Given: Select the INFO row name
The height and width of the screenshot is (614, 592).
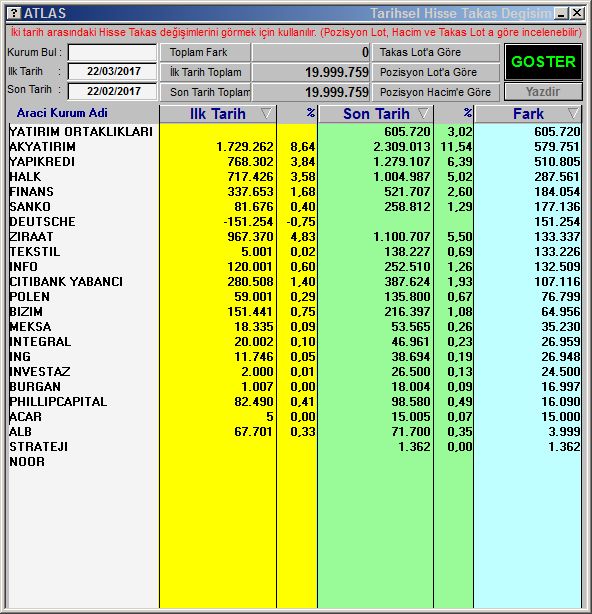Looking at the screenshot, I should tap(23, 267).
